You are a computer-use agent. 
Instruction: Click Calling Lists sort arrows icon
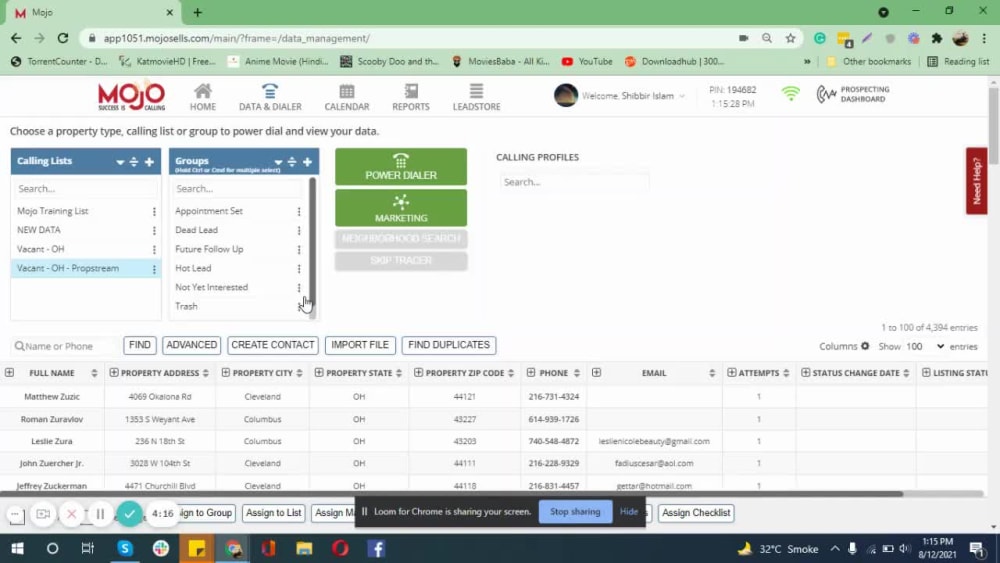[134, 162]
